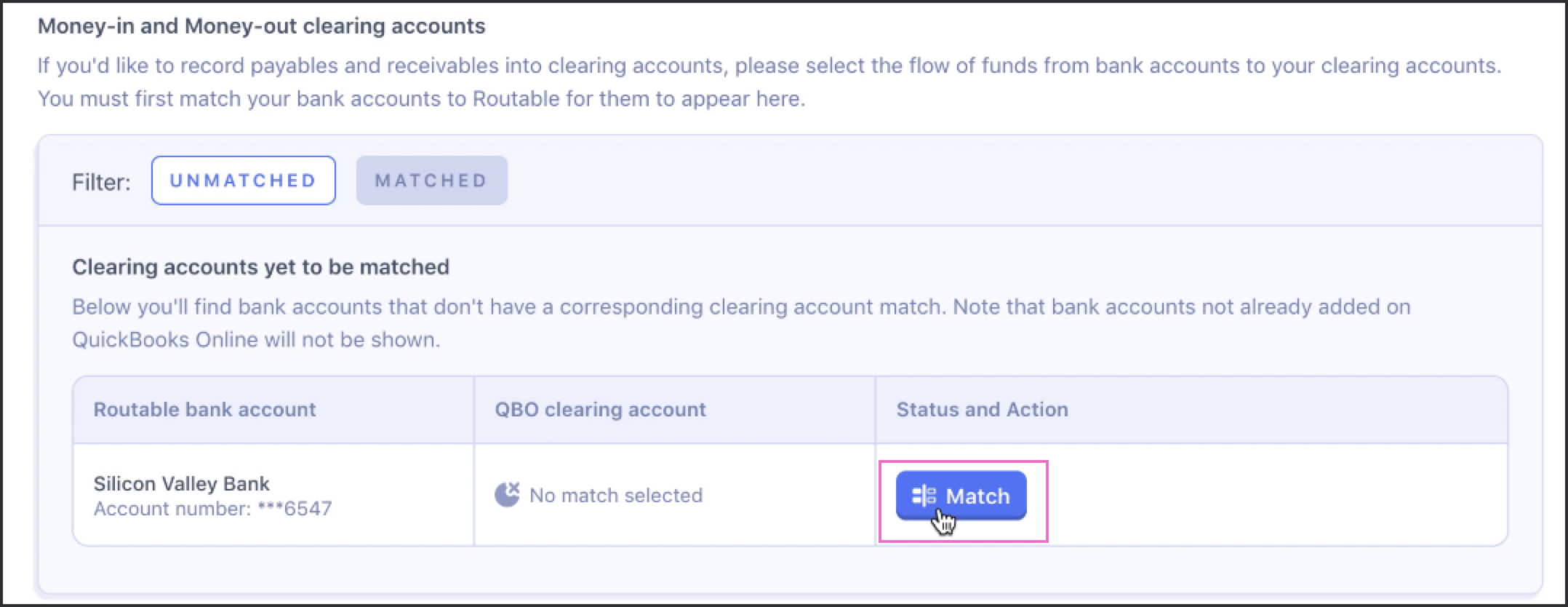Click the 'Status and Action' column header
The width and height of the screenshot is (1568, 607).
[x=983, y=410]
